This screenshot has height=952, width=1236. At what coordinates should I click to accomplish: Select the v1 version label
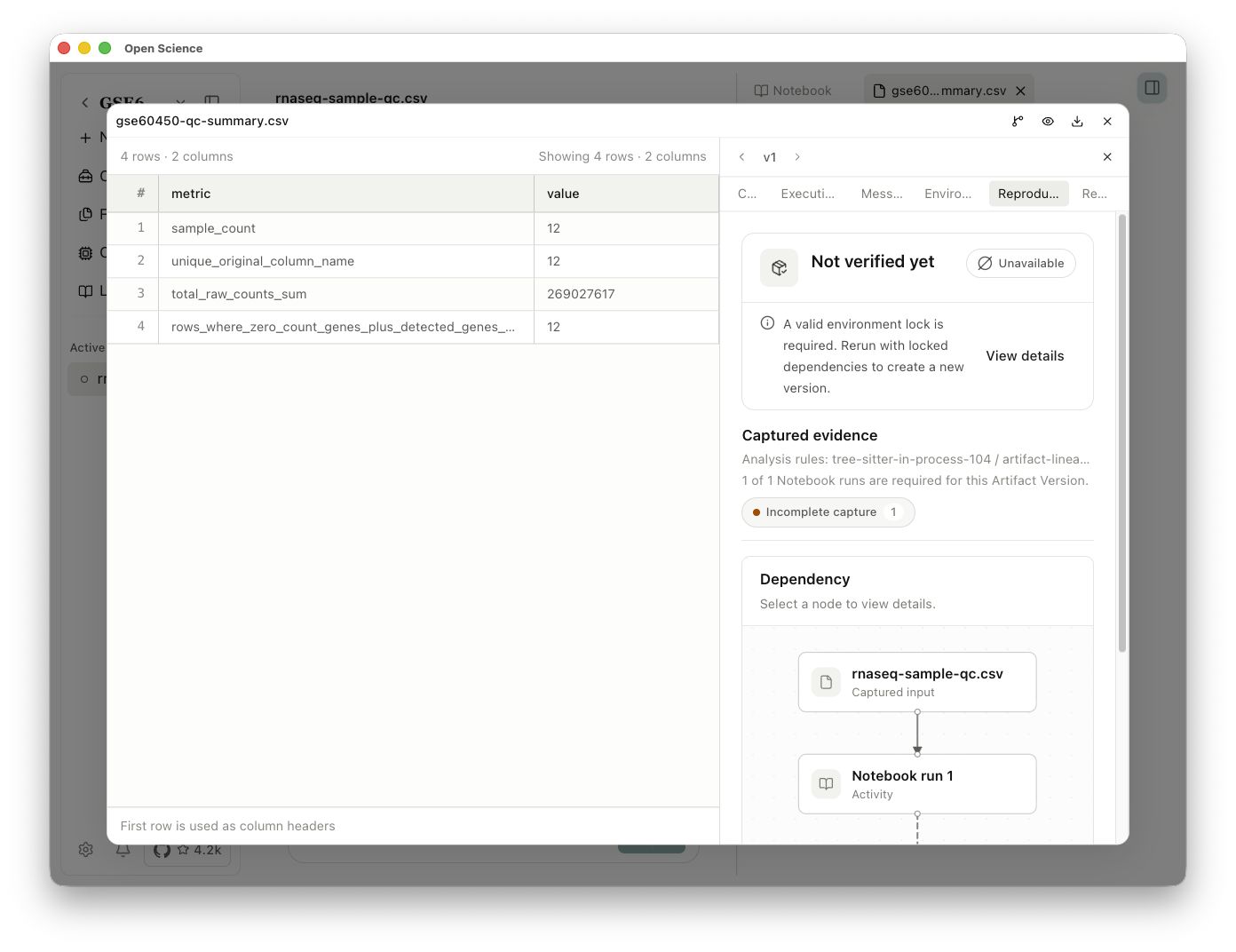click(770, 157)
